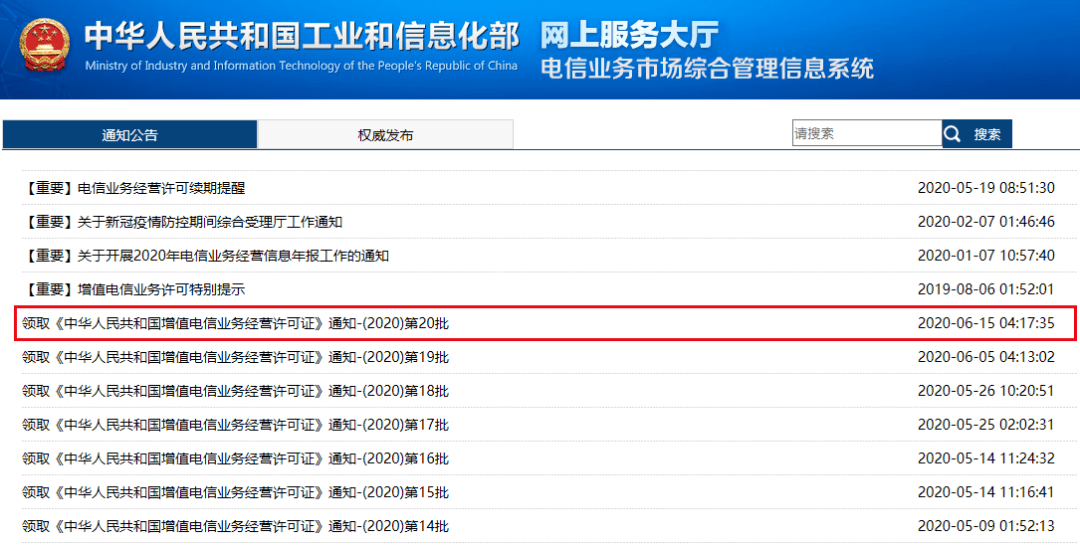This screenshot has height=546, width=1080.
Task: Click the English ministry name text
Action: 302,66
